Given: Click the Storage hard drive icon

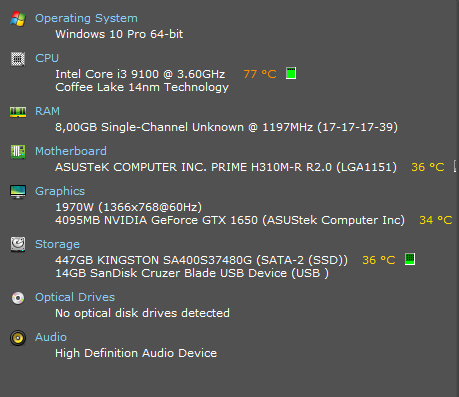Looking at the screenshot, I should click(18, 244).
